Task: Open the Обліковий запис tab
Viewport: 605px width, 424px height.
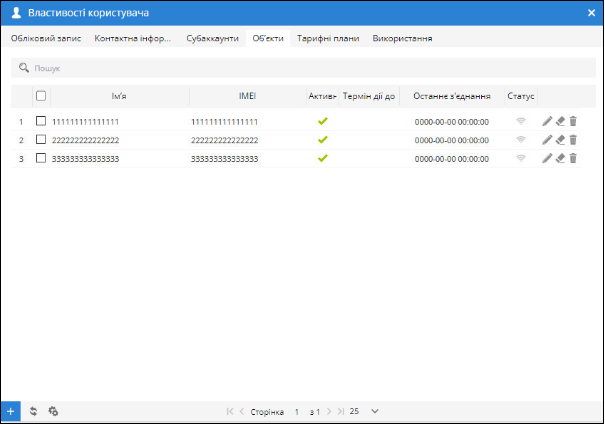Action: point(46,38)
